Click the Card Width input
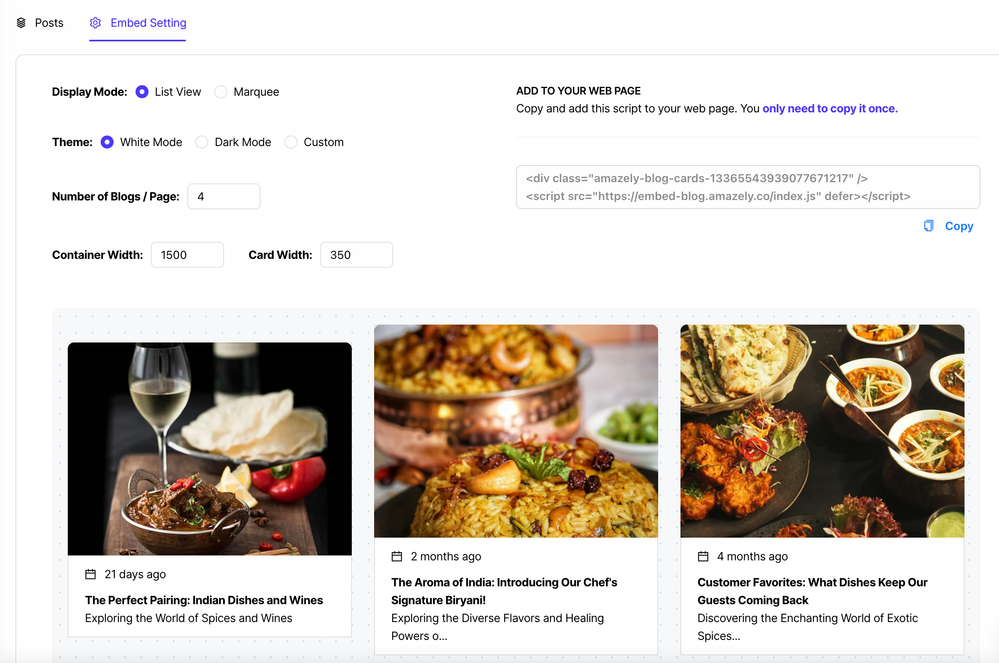Viewport: 999px width, 663px height. tap(356, 255)
